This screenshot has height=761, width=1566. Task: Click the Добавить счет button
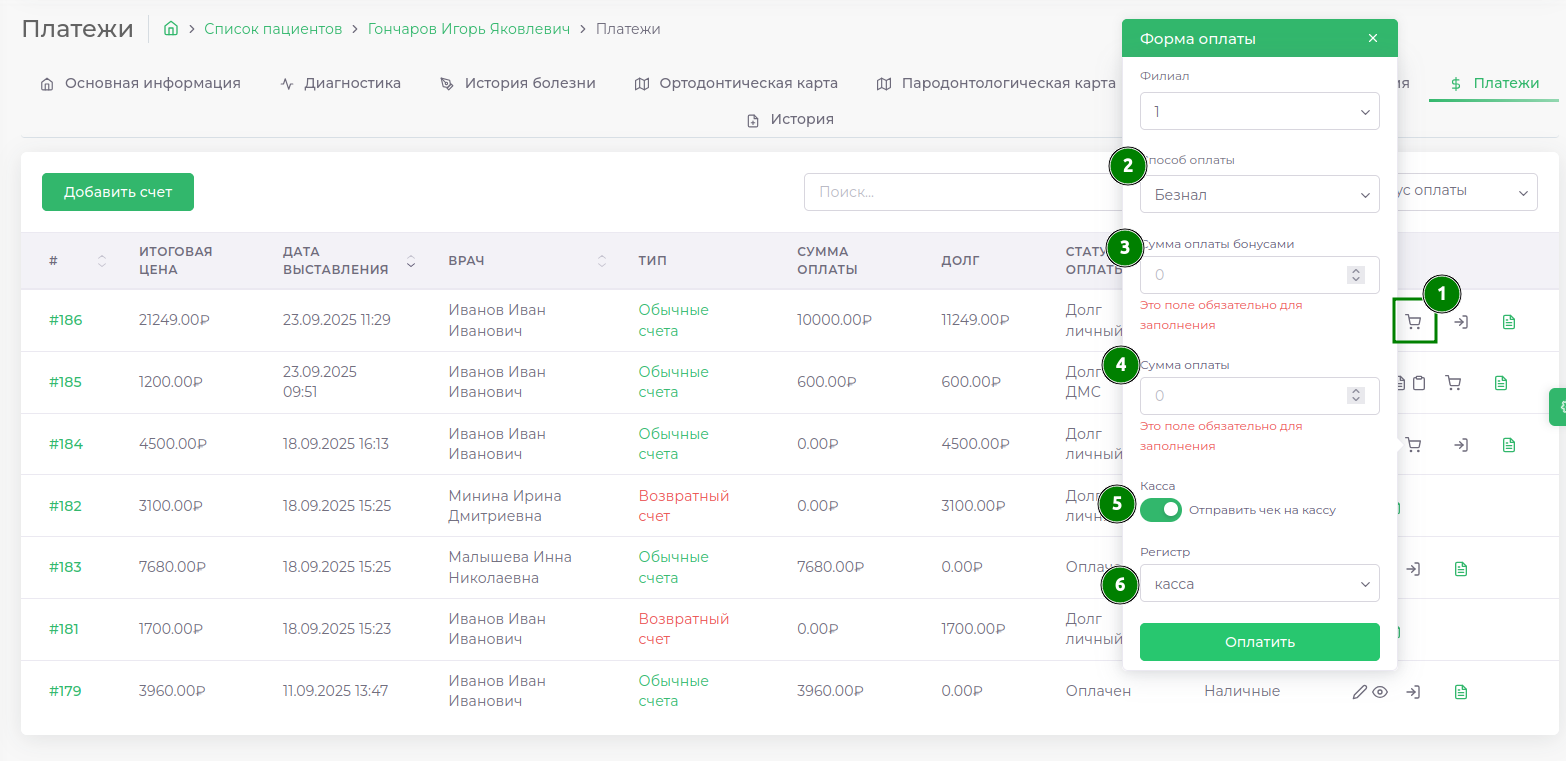tap(118, 192)
